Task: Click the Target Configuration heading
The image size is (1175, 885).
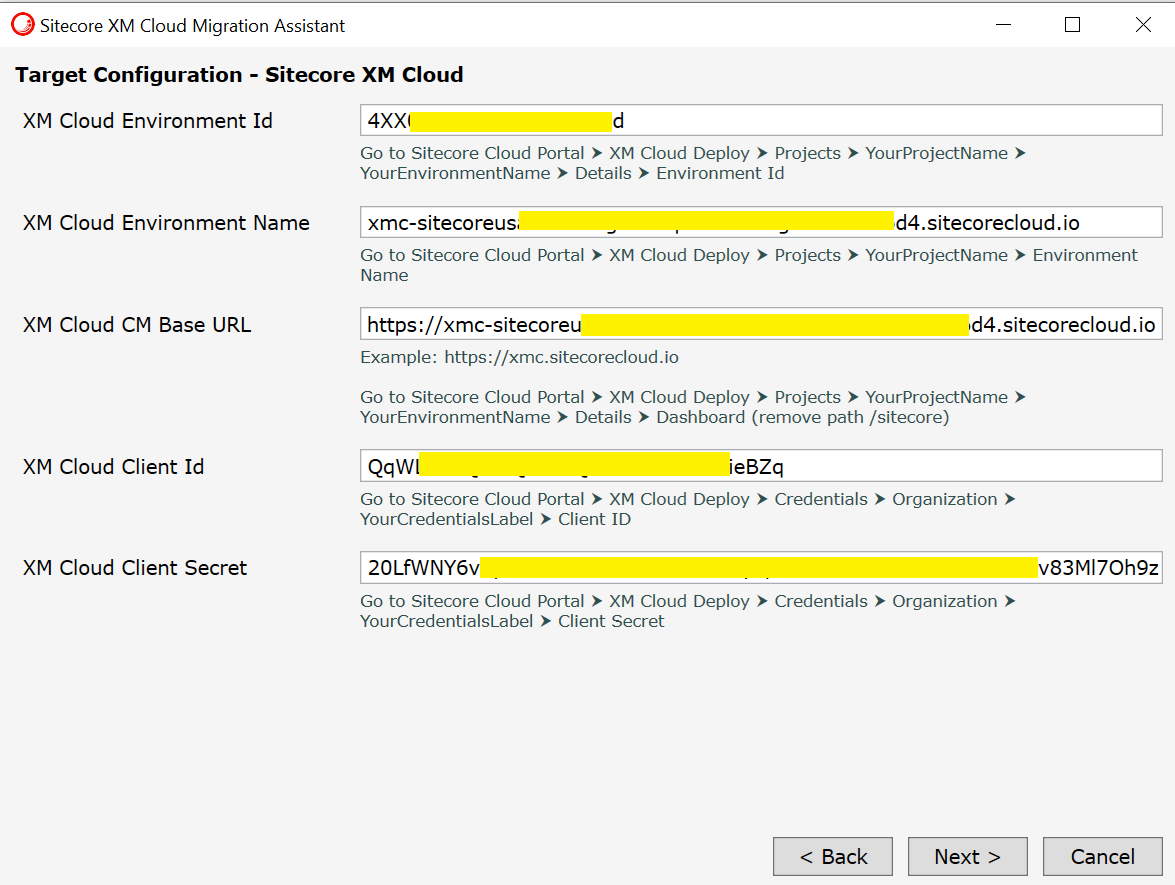Action: [x=239, y=75]
